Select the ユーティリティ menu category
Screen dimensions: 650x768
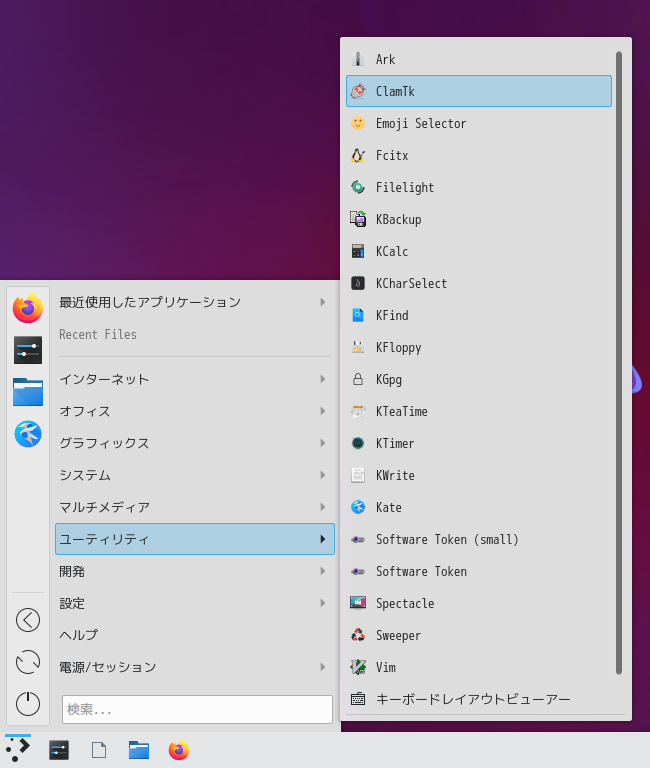point(195,539)
